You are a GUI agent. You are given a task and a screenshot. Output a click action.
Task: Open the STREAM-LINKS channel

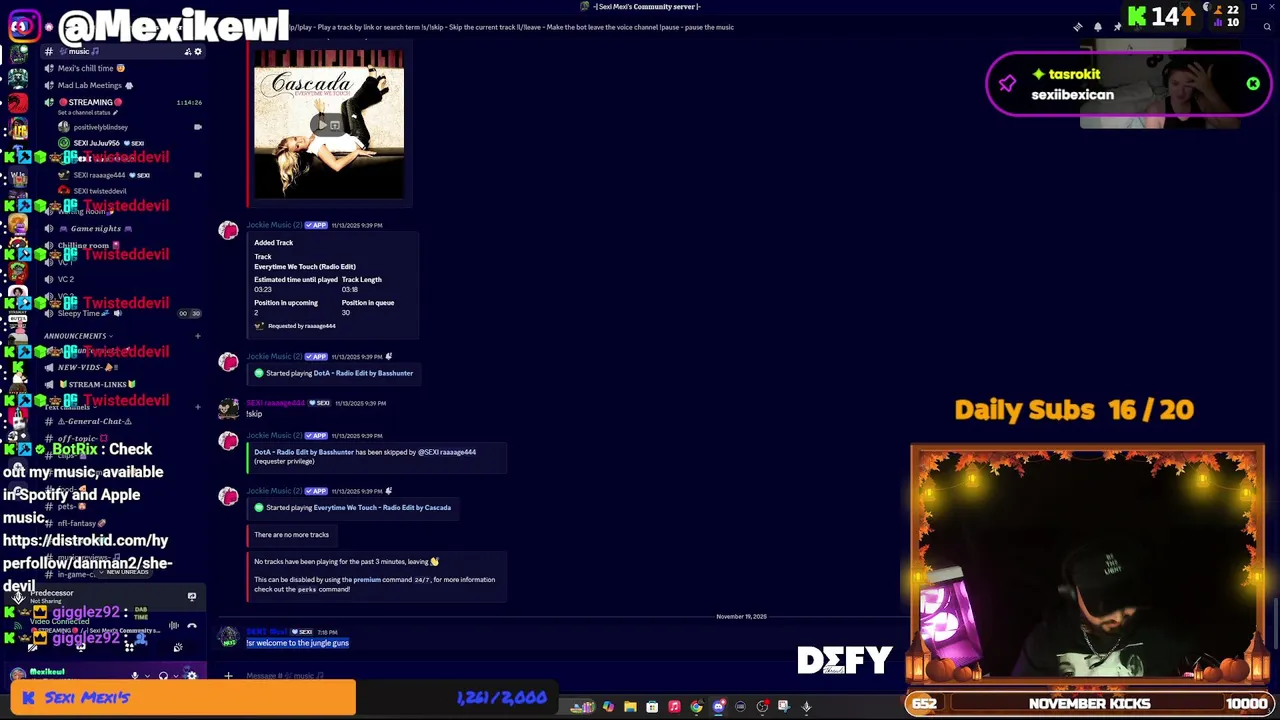(x=122, y=384)
